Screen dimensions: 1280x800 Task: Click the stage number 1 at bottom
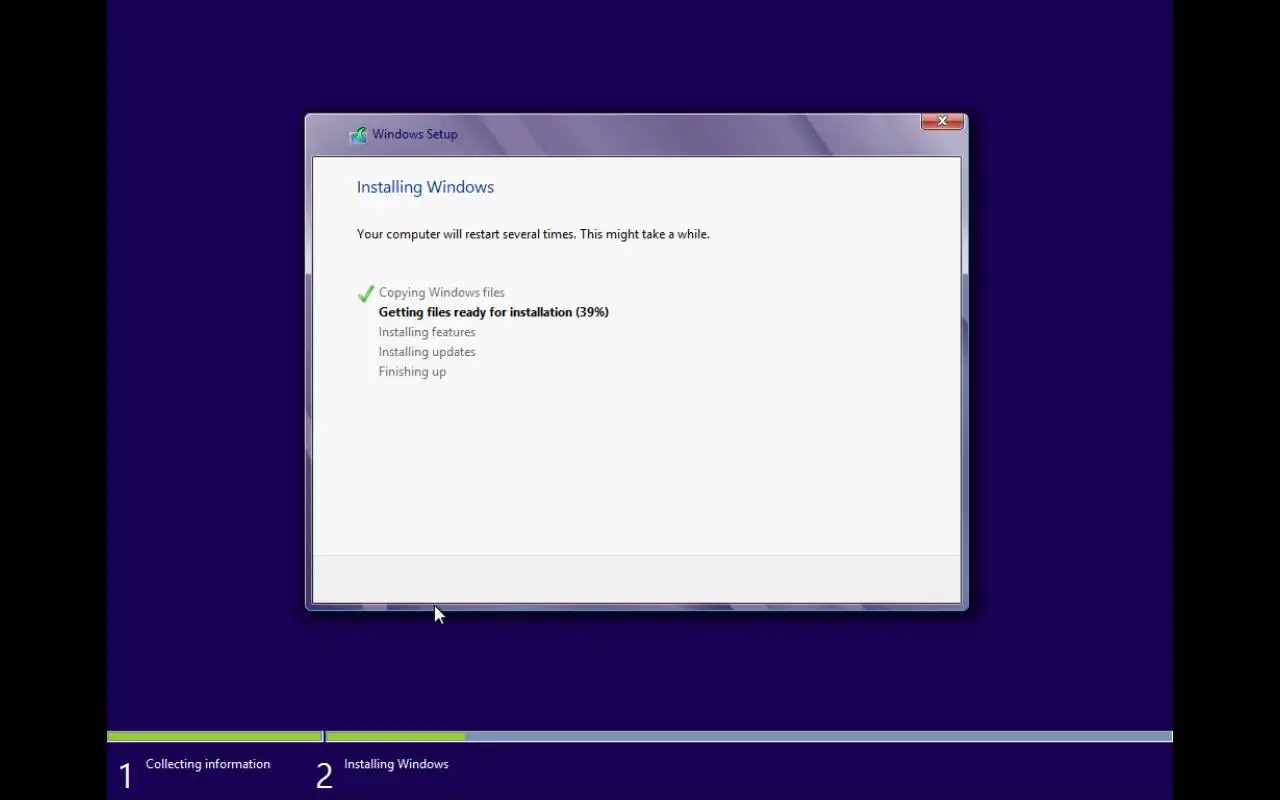click(x=125, y=776)
